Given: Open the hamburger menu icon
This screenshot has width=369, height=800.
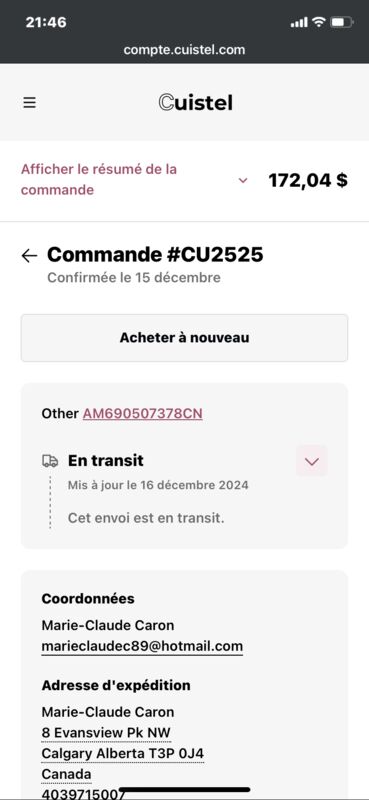Looking at the screenshot, I should coord(30,103).
